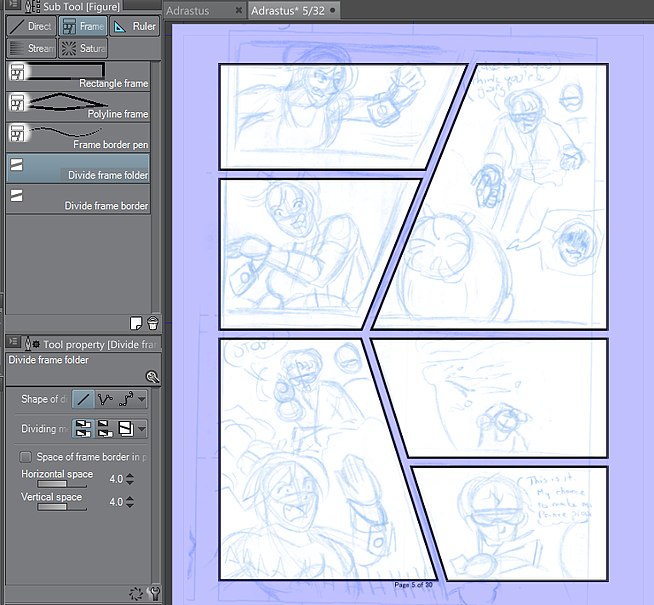This screenshot has width=654, height=605.
Task: Decrease Horizontal space value with down arrow
Action: 130,482
